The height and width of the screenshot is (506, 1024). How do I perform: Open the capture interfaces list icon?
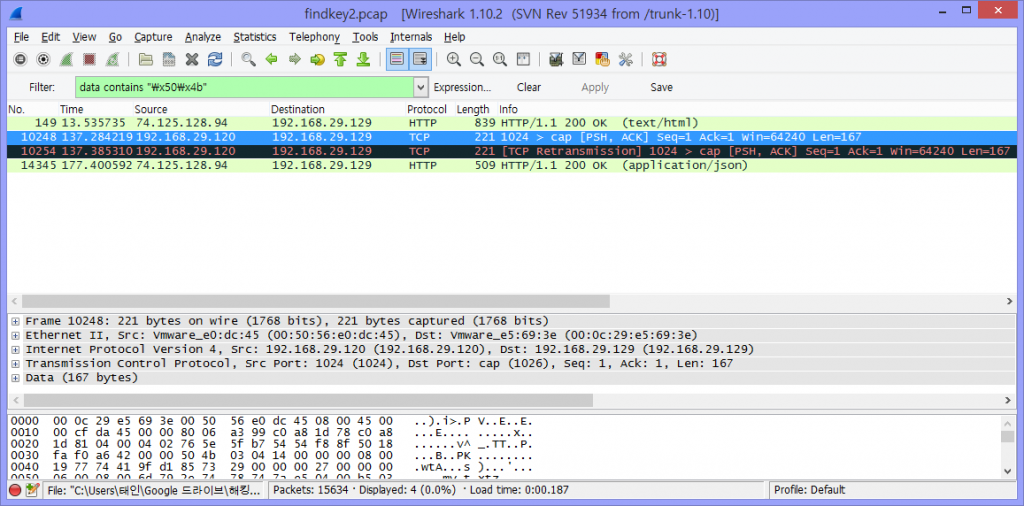[20, 59]
